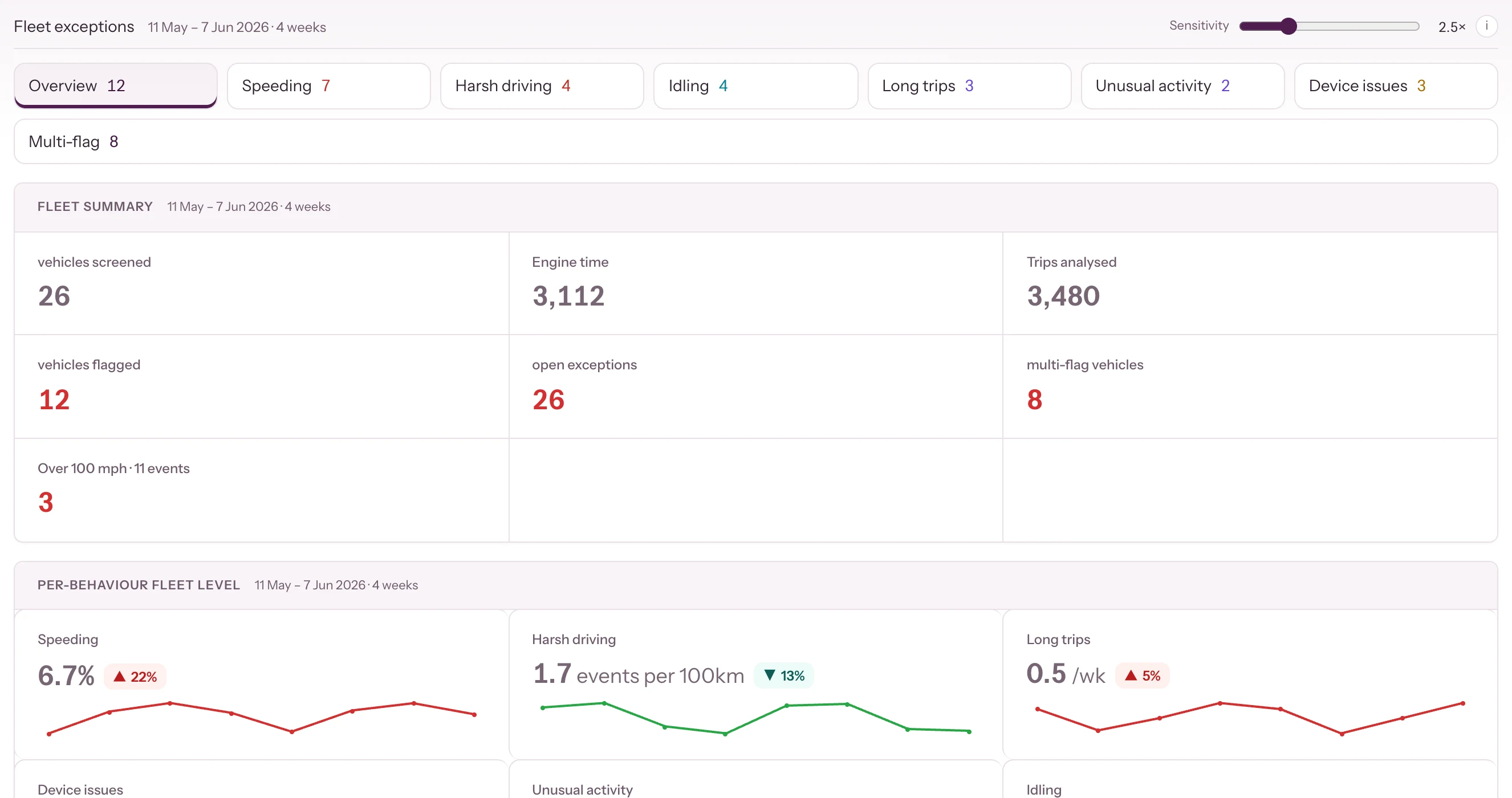Click the Long trips sparkline chart

point(1250,718)
